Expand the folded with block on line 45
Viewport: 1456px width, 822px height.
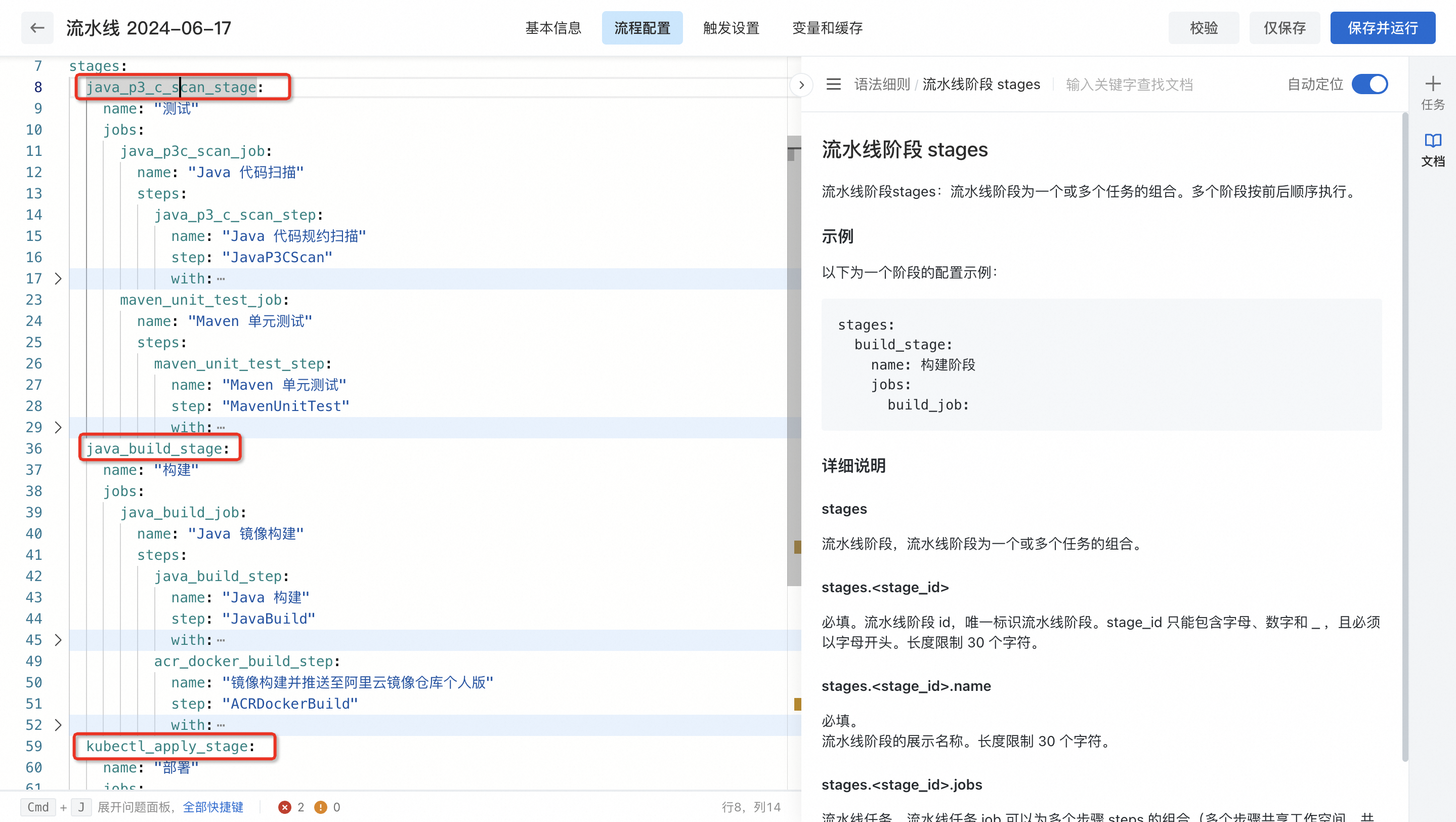pos(58,640)
